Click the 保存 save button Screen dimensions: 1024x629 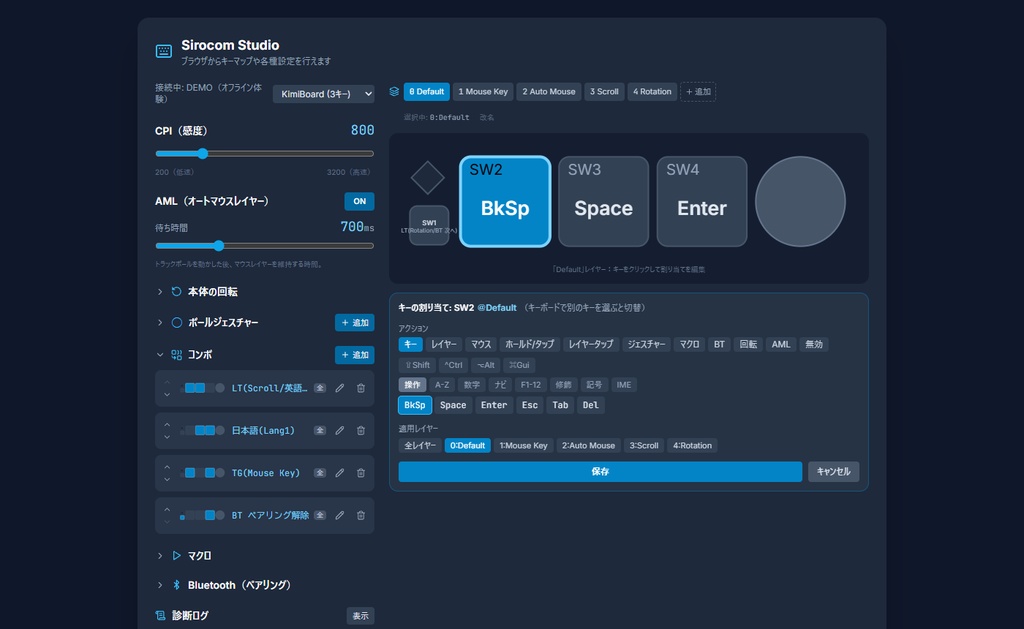[x=600, y=472]
